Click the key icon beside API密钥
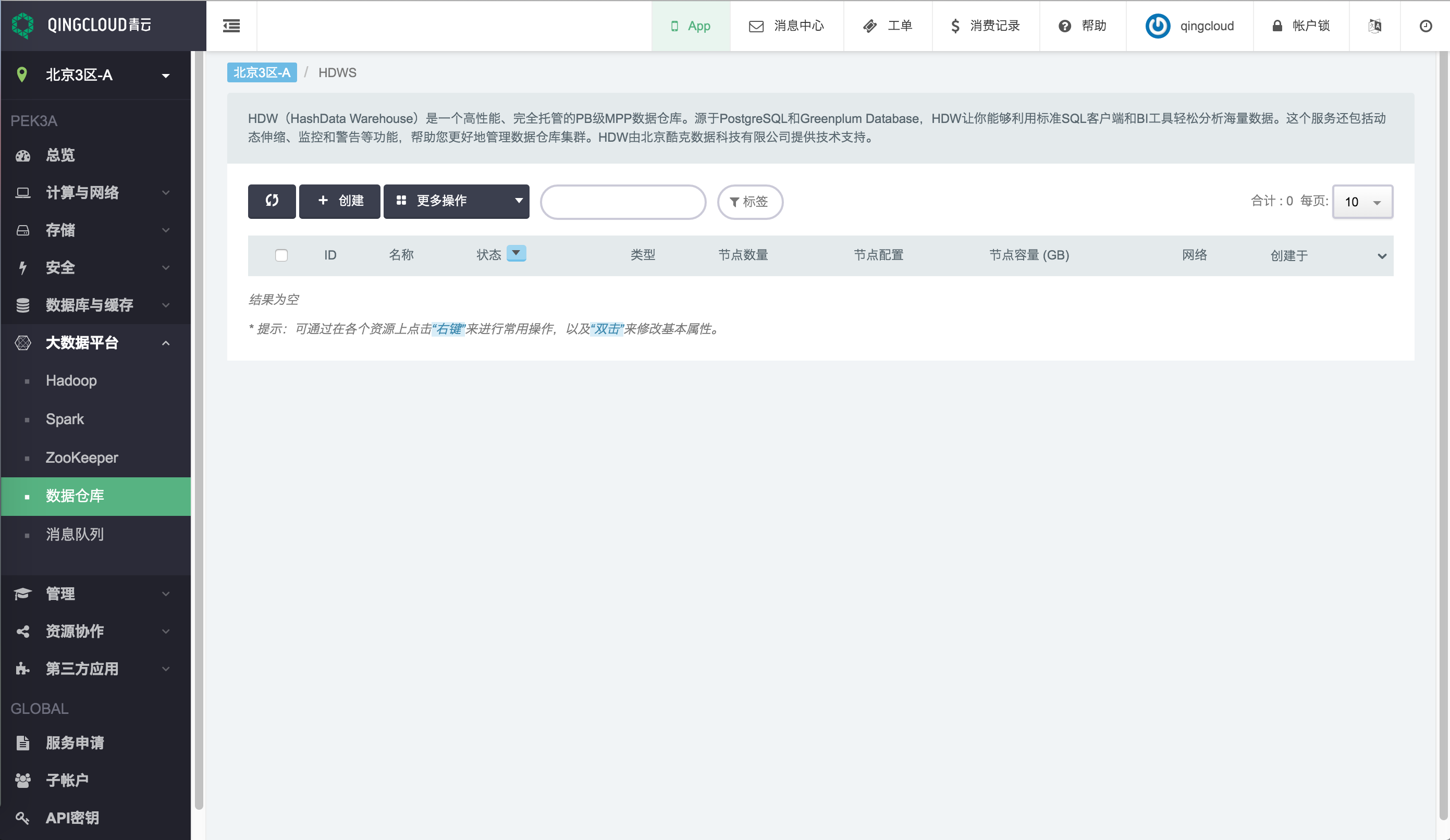The height and width of the screenshot is (840, 1450). click(23, 818)
